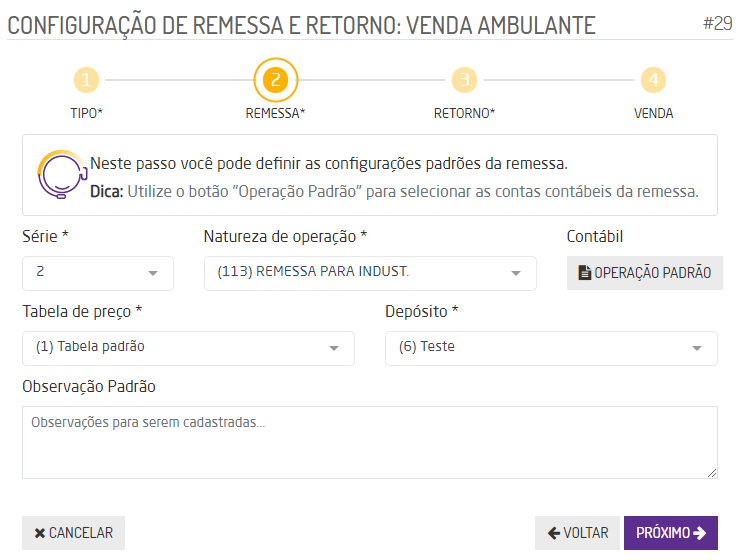Screen dimensions: 740x560
Task: Click the right arrow icon on Próximo
Action: (x=699, y=533)
